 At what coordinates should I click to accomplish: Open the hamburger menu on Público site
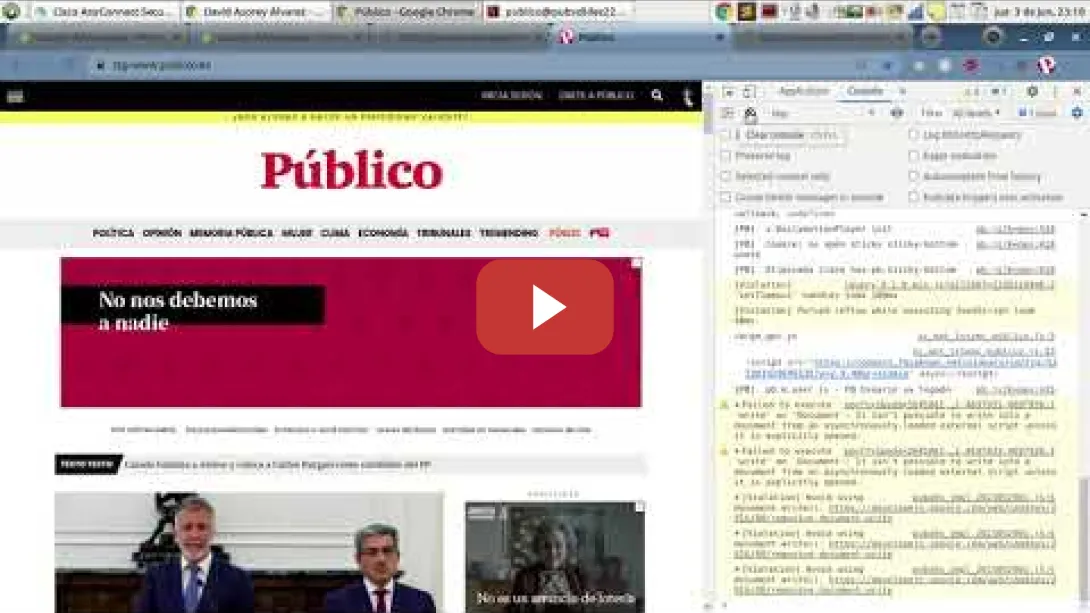[x=15, y=97]
